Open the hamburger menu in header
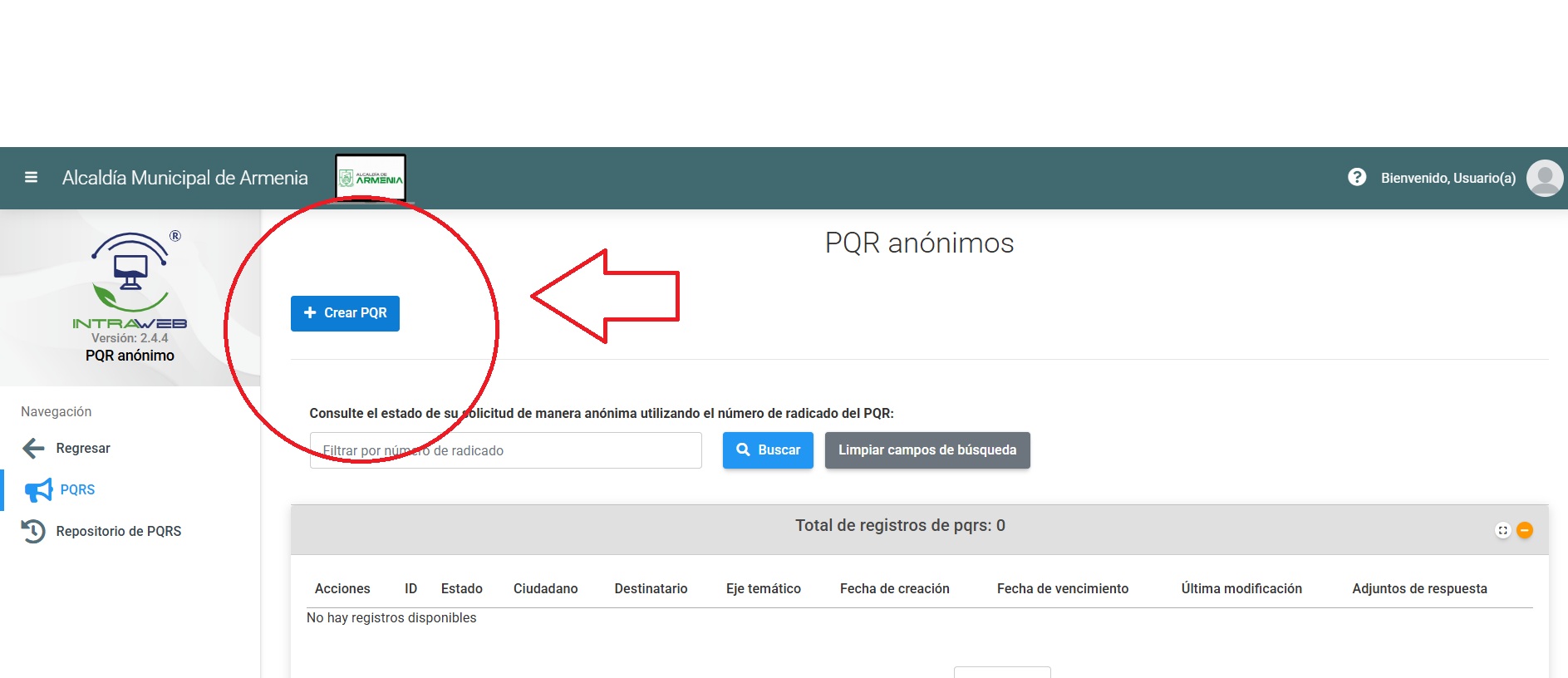 click(x=32, y=177)
